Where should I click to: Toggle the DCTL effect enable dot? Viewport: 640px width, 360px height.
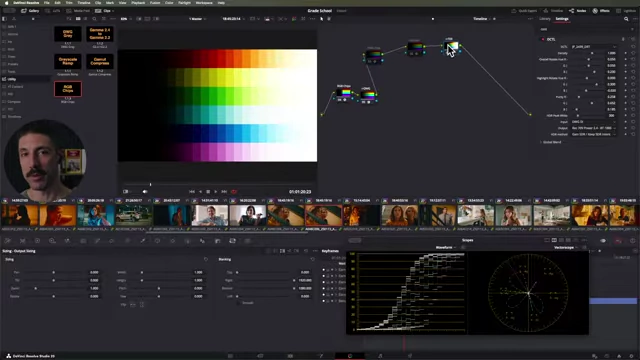click(x=543, y=39)
